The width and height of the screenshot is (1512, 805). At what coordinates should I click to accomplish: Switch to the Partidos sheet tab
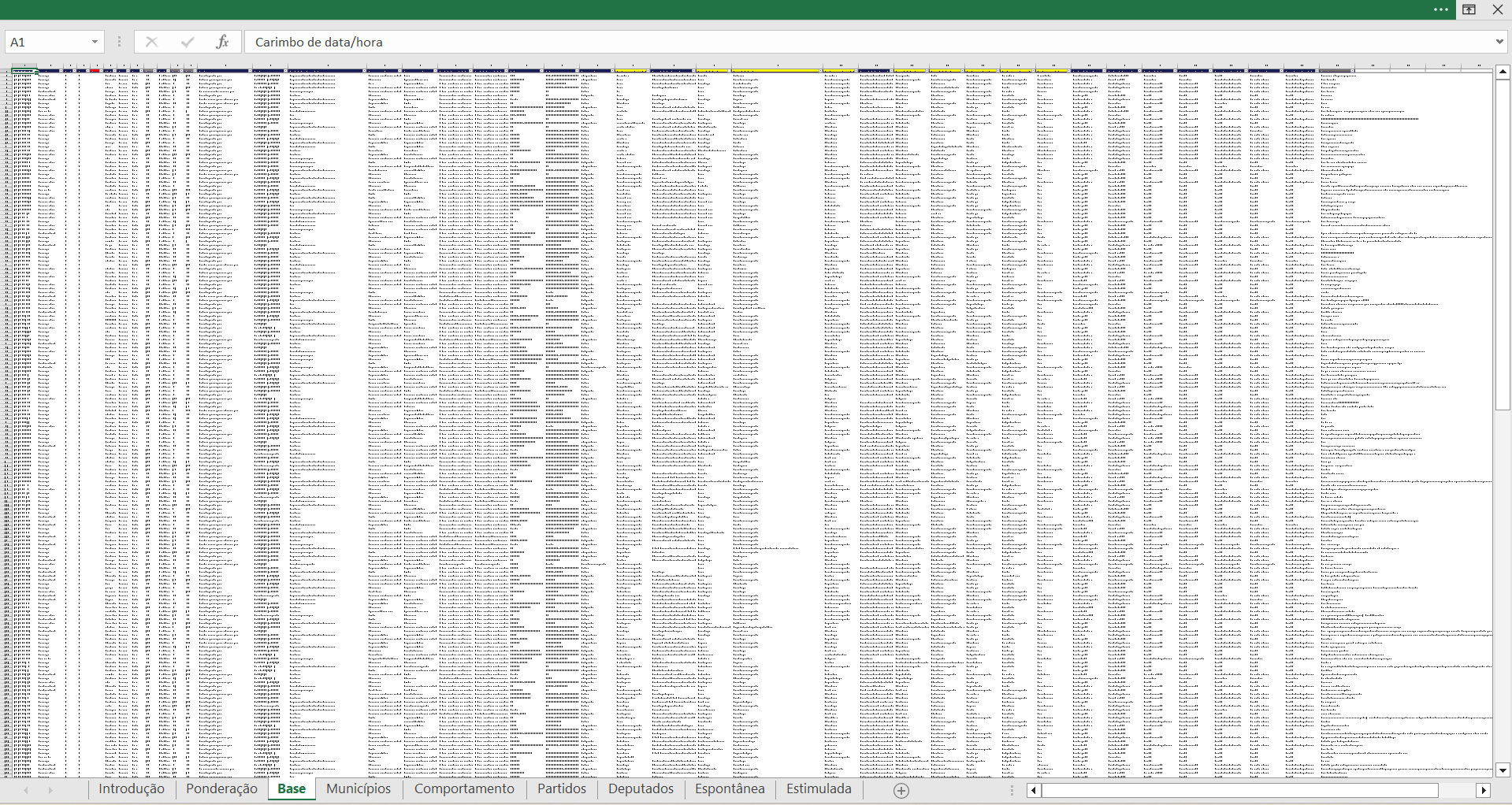coord(562,788)
